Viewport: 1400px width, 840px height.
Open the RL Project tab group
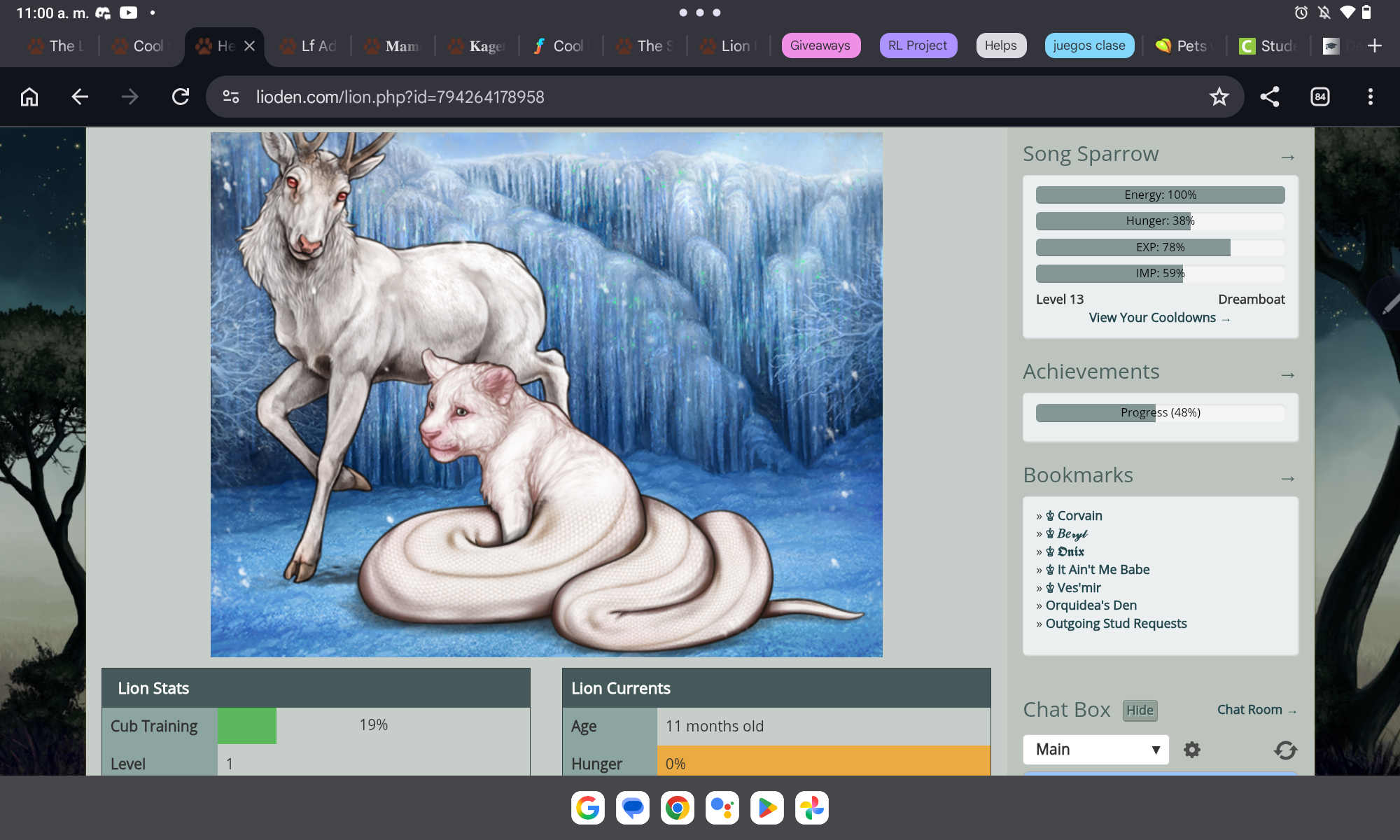coord(918,45)
